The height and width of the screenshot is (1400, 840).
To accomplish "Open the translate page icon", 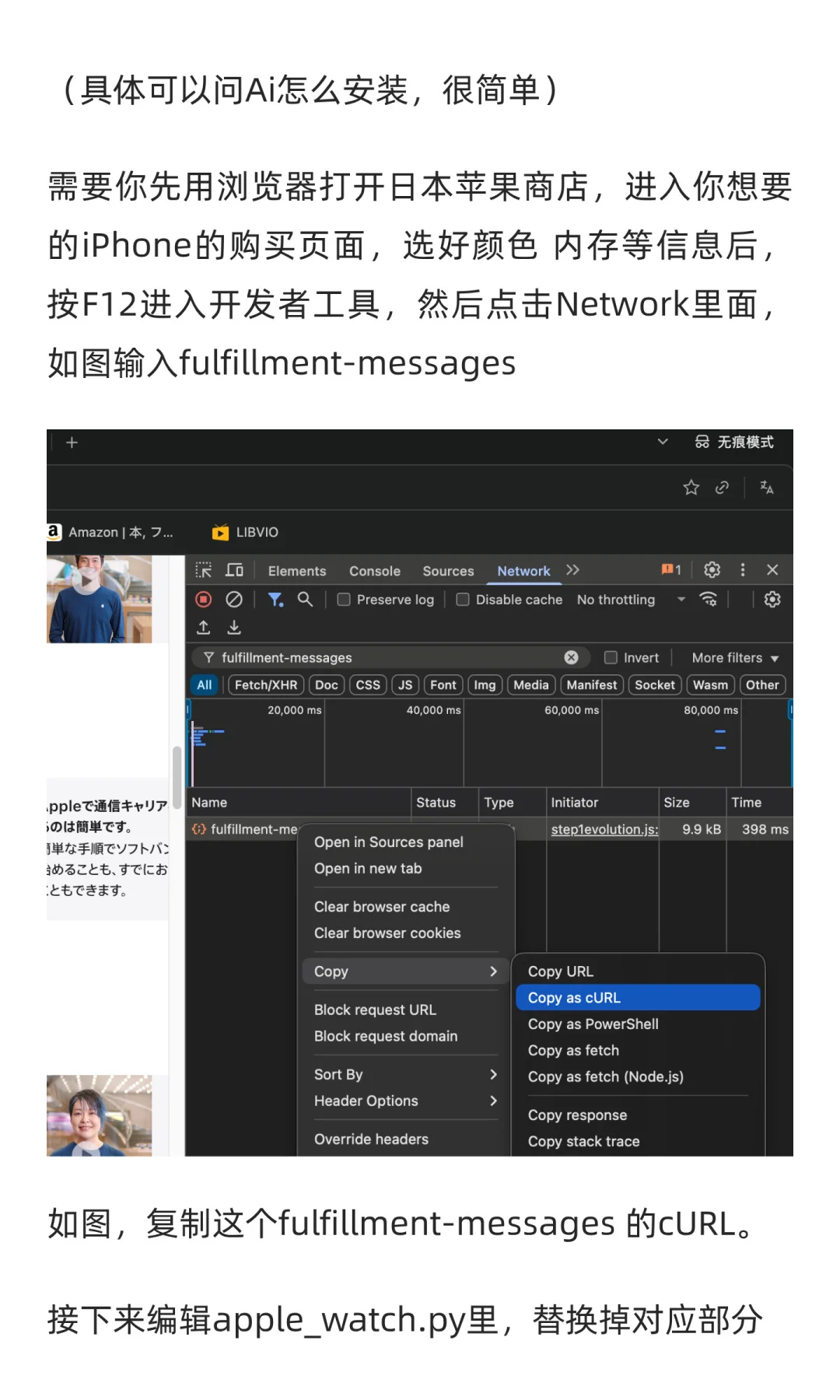I will click(766, 488).
